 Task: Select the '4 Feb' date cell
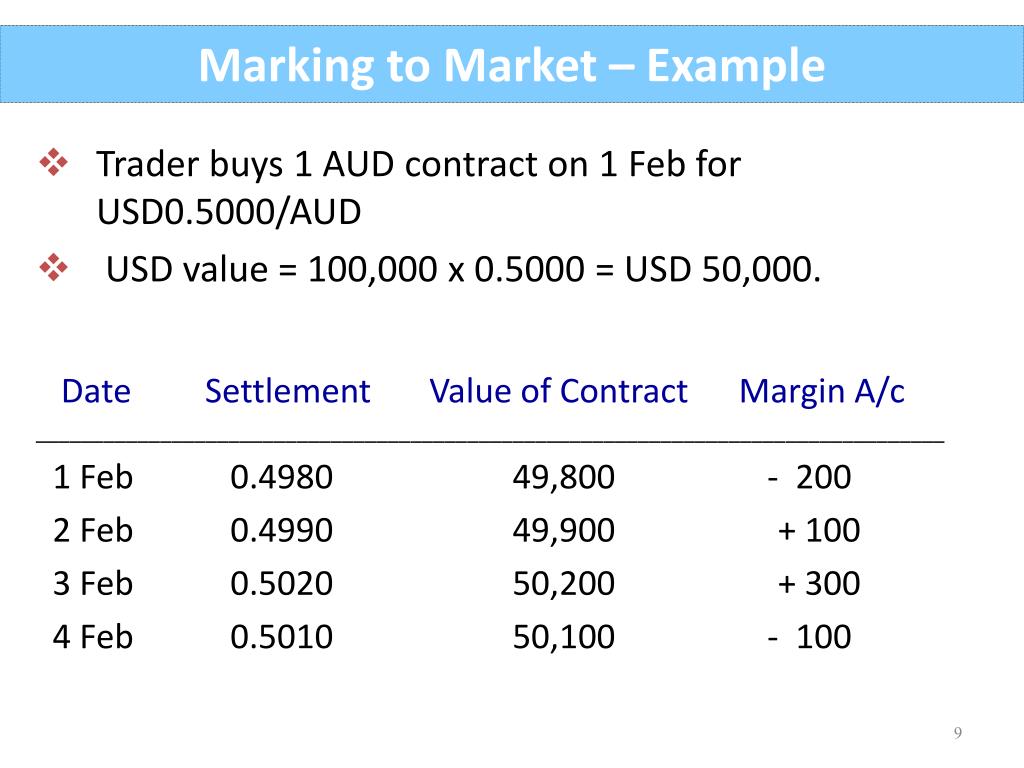(93, 637)
